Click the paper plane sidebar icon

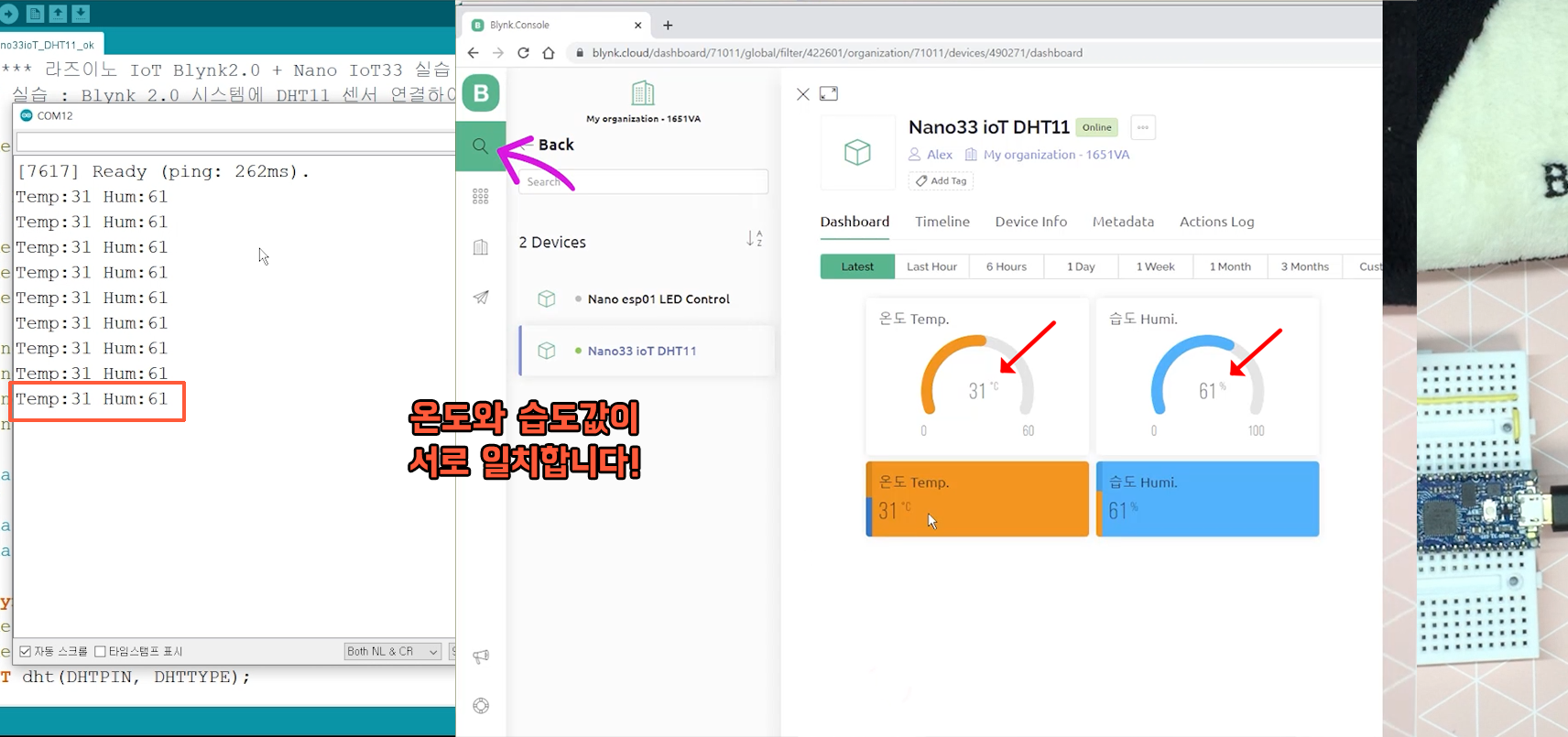(481, 297)
